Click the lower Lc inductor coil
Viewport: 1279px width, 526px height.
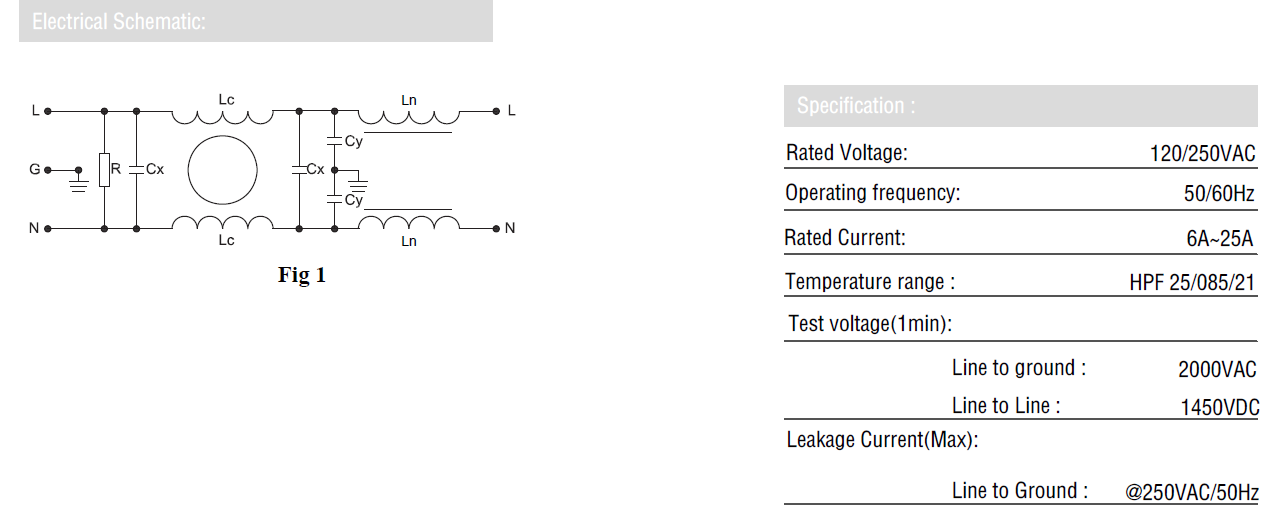pyautogui.click(x=222, y=221)
